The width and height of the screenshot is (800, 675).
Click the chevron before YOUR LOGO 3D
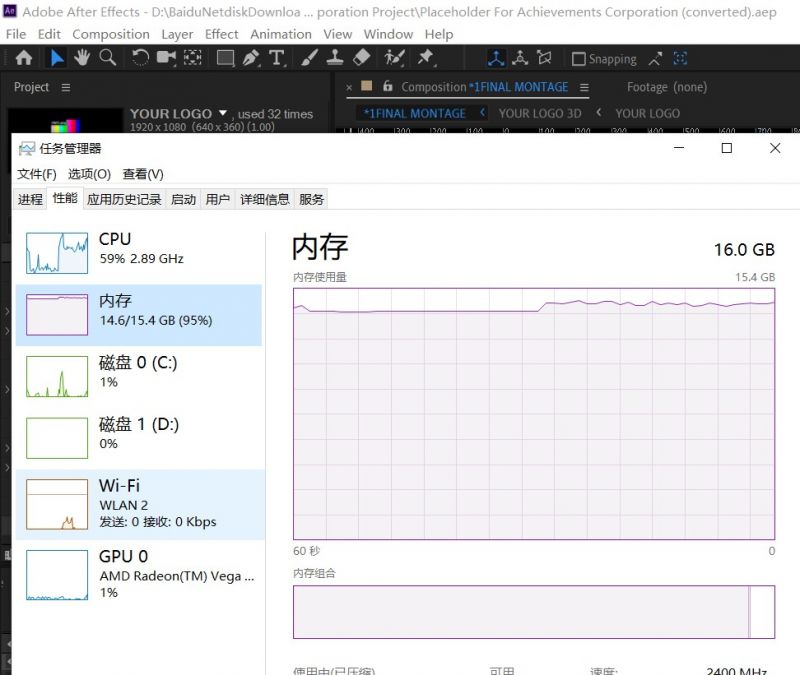pos(482,112)
